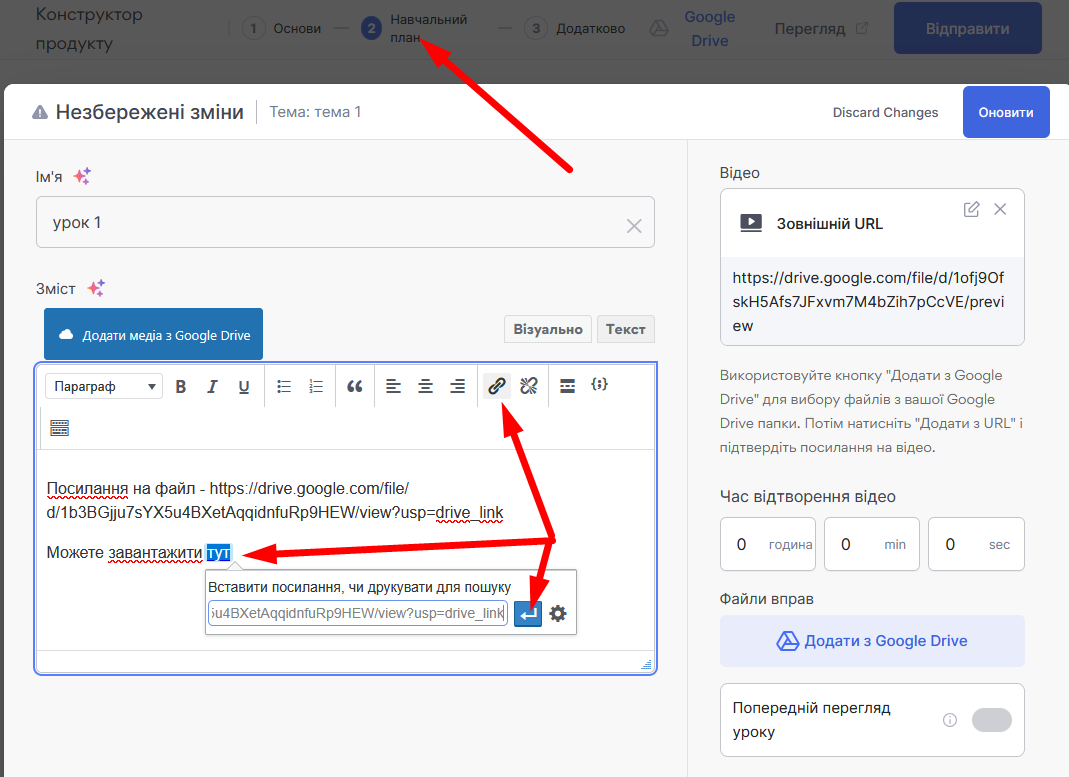The height and width of the screenshot is (777, 1069).
Task: Insert a bulleted list
Action: tap(284, 387)
